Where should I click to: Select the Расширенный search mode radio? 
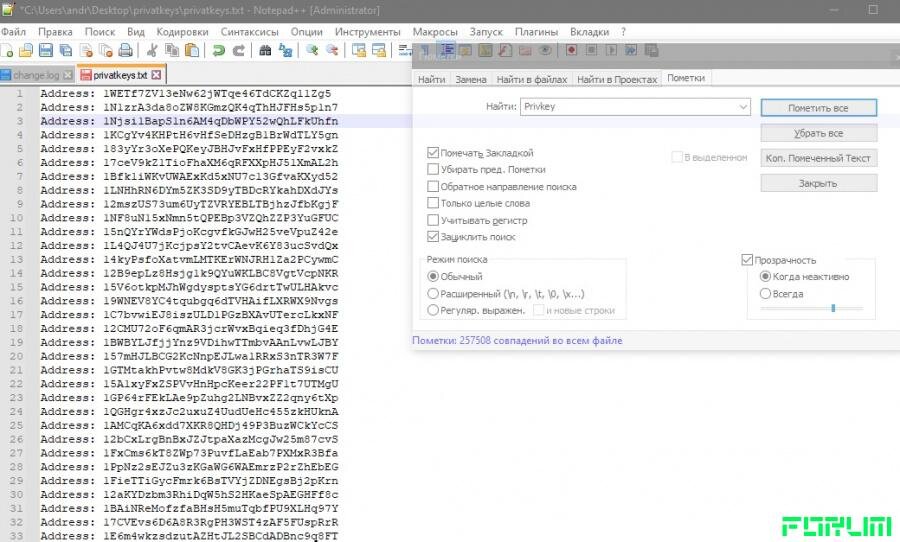pyautogui.click(x=433, y=293)
